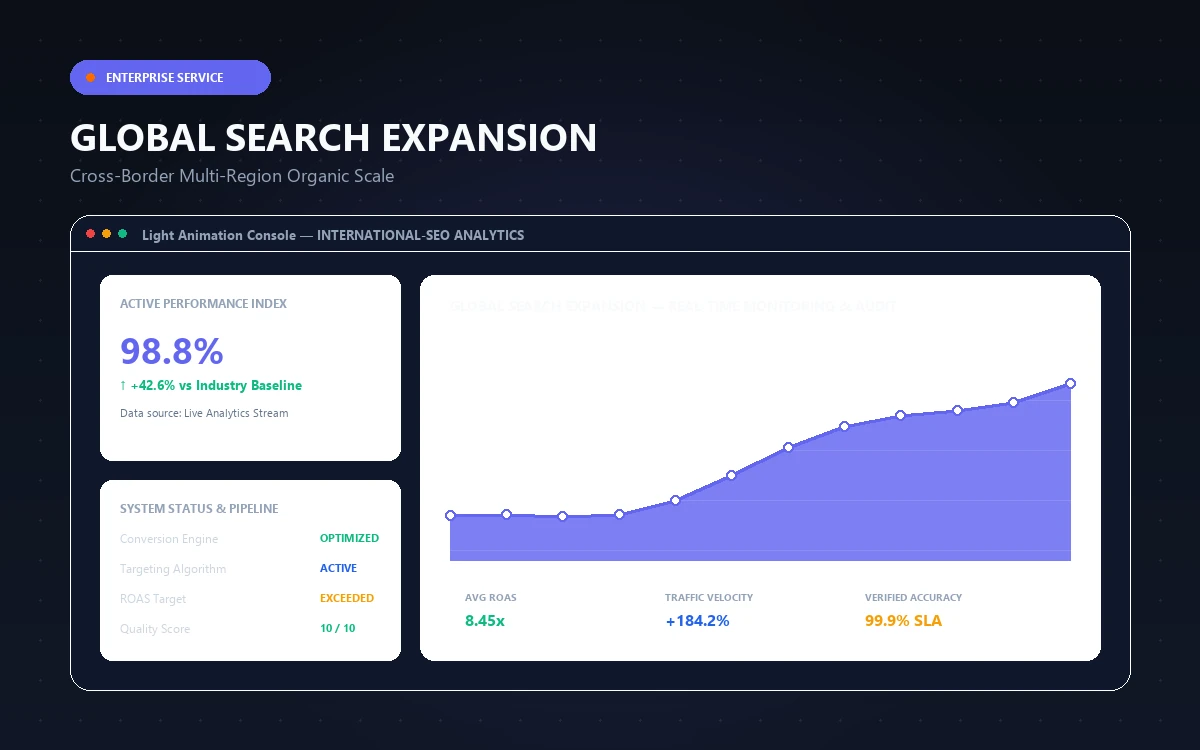This screenshot has height=750, width=1200.
Task: Click the +42.6% vs Industry Baseline indicator
Action: [x=211, y=385]
